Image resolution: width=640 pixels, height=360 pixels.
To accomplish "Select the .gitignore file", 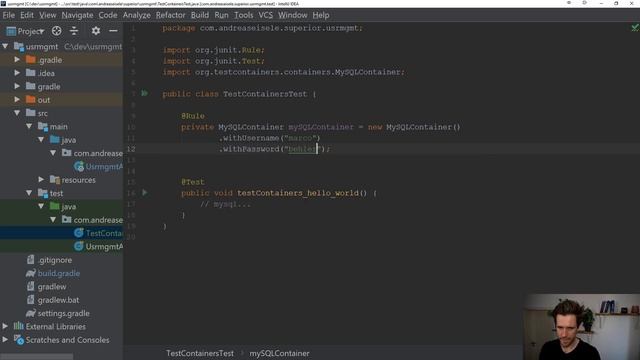I will [x=49, y=260].
